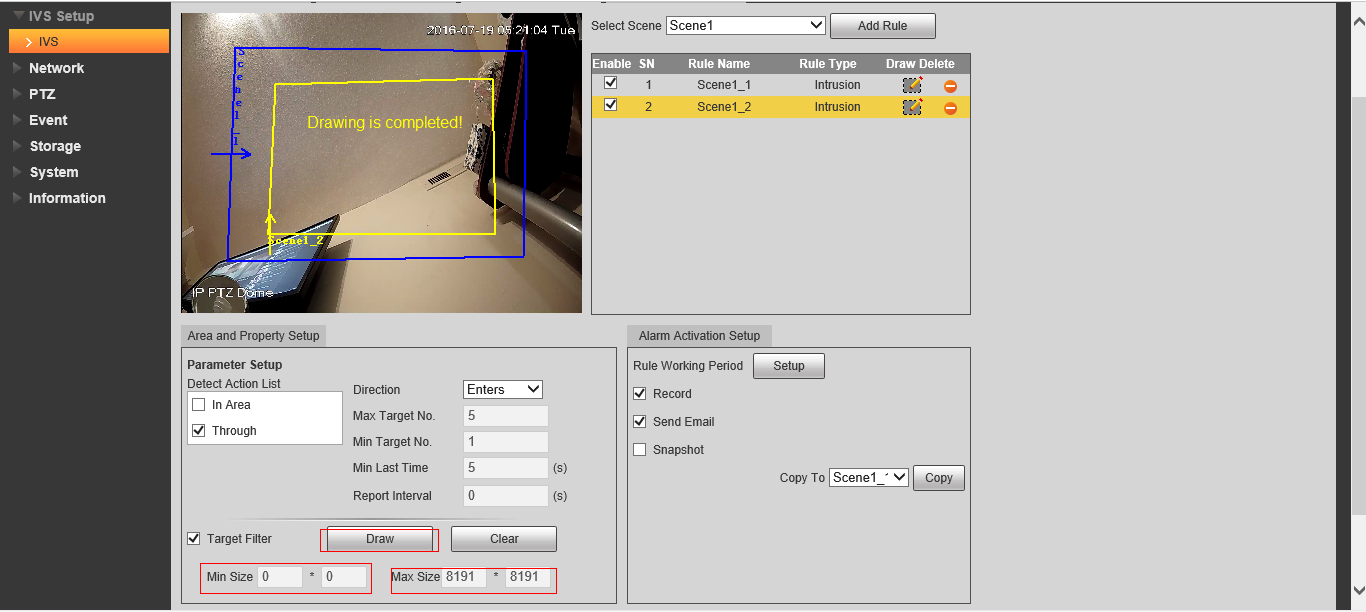Click the Report Interval field
Viewport: 1366px width, 612px height.
(x=506, y=496)
